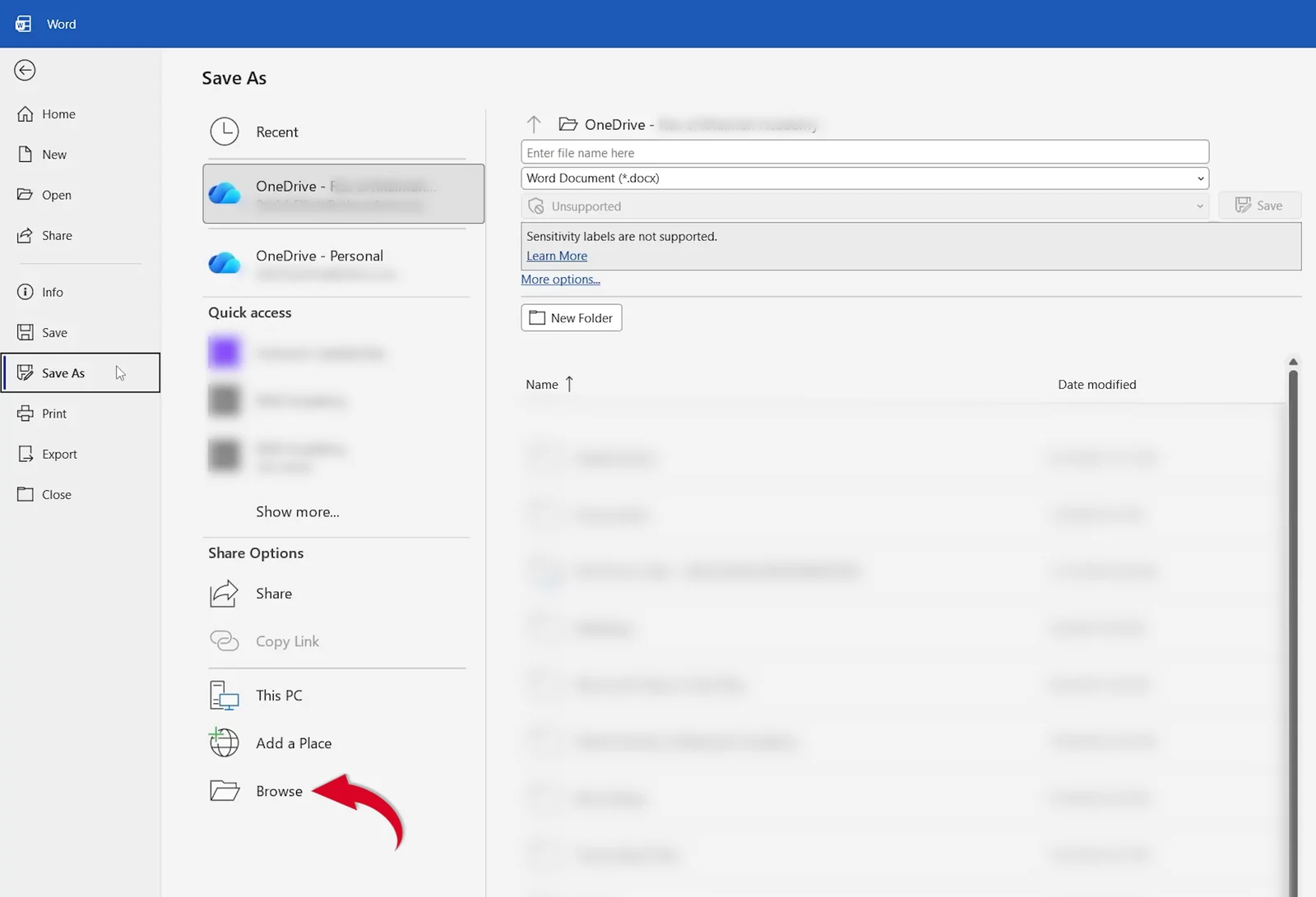Click the Save button beside sensitivity field
Screen dimensions: 1316x897
1258,206
